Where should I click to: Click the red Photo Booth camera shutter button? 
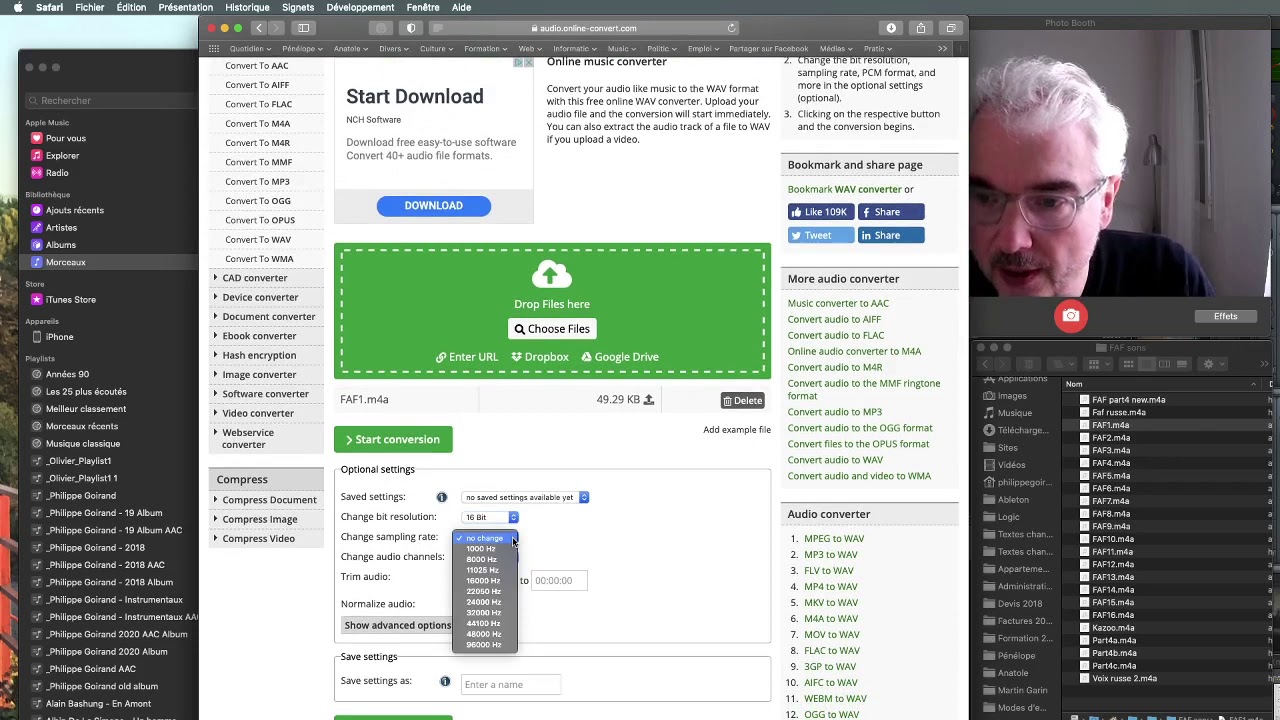click(1071, 316)
